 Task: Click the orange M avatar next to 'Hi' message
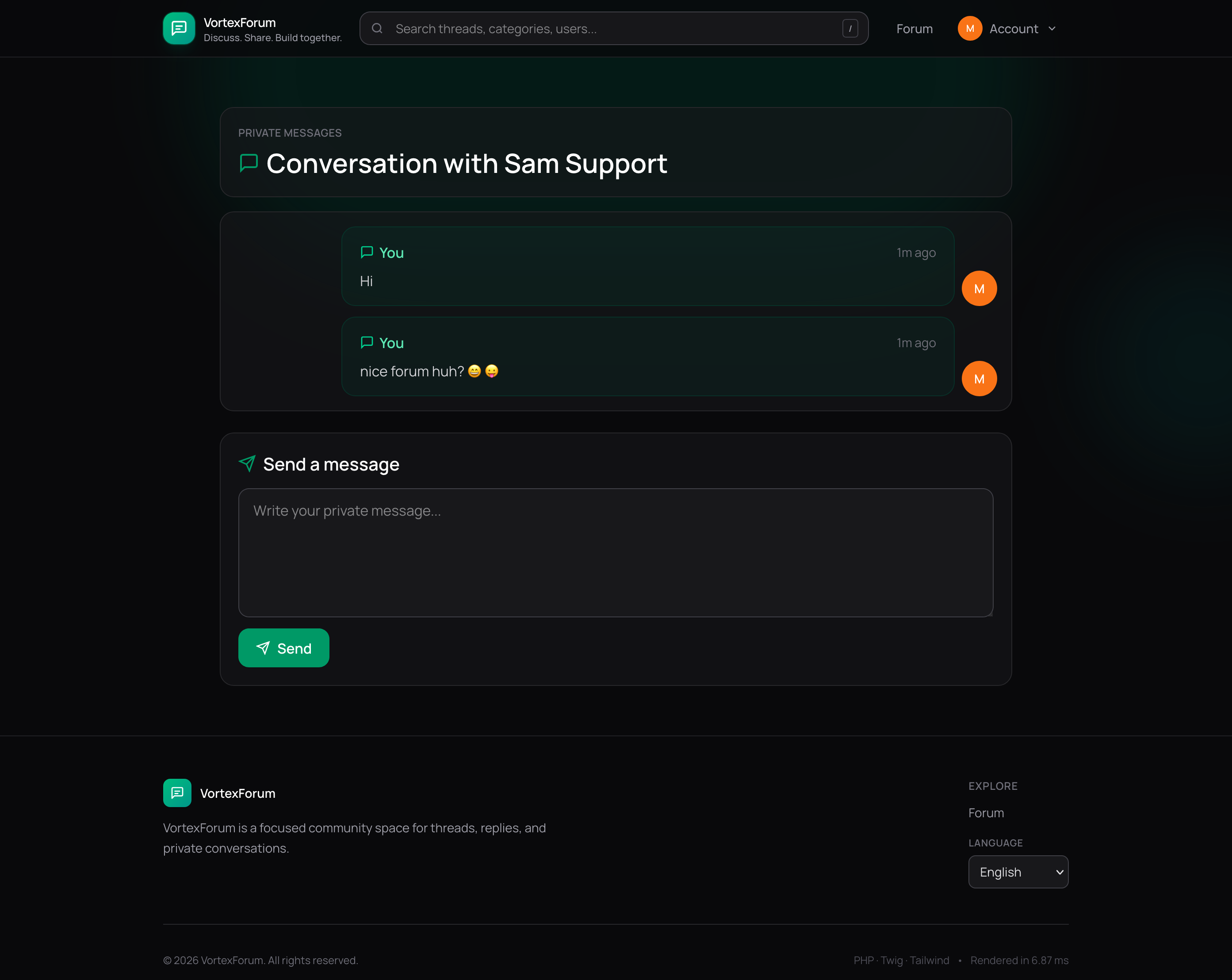click(979, 288)
